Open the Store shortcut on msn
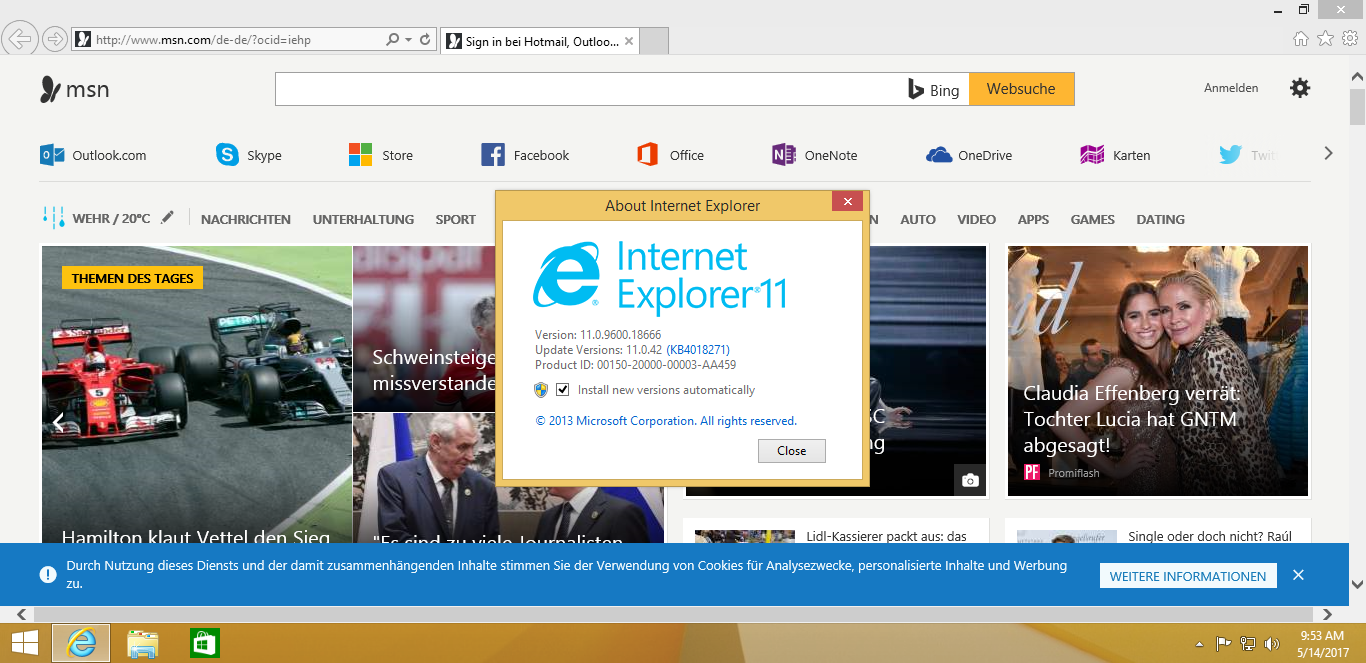The width and height of the screenshot is (1366, 663). tap(381, 155)
